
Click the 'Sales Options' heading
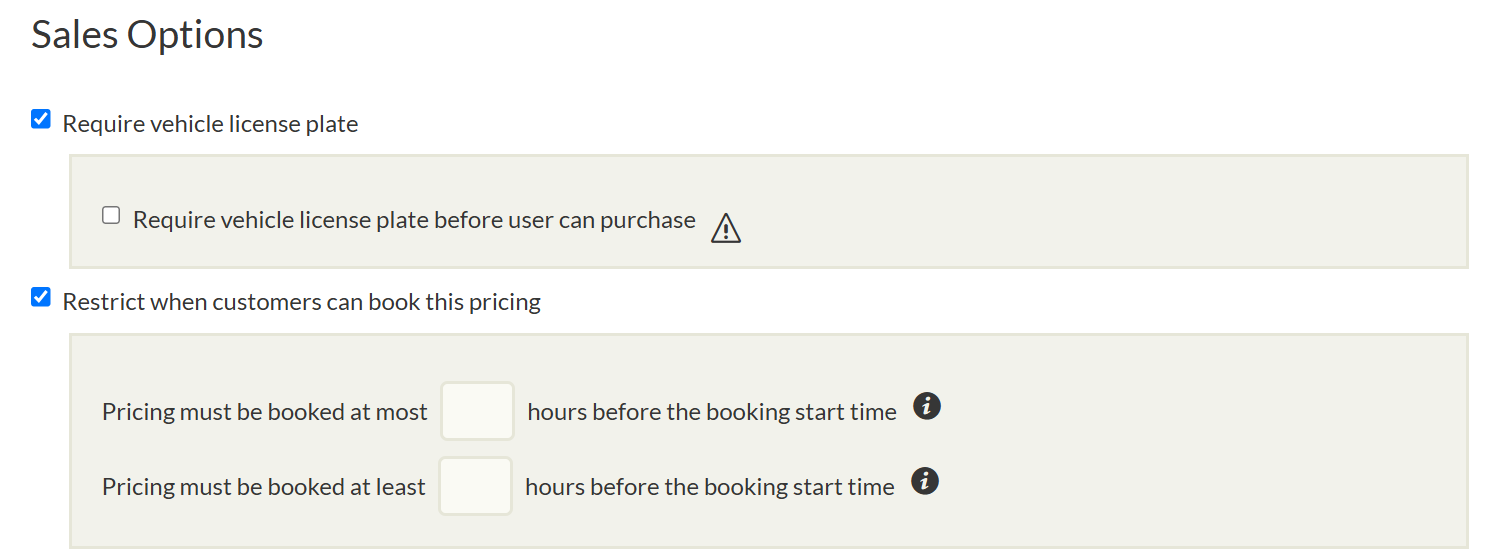(147, 35)
